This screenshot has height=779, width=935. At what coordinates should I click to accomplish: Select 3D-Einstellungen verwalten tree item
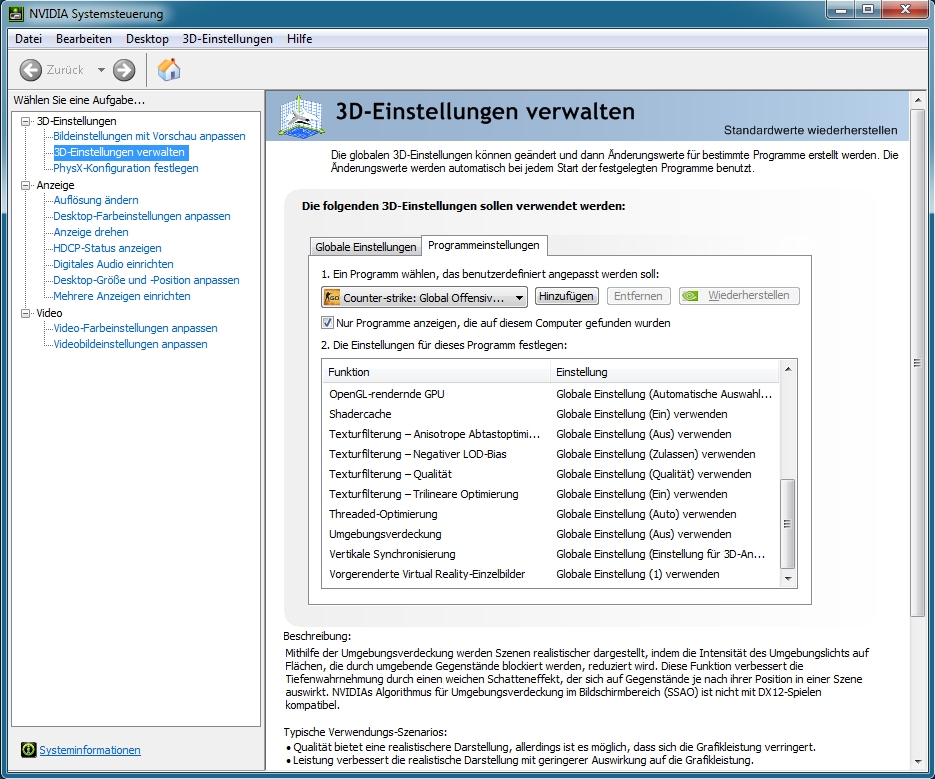119,152
